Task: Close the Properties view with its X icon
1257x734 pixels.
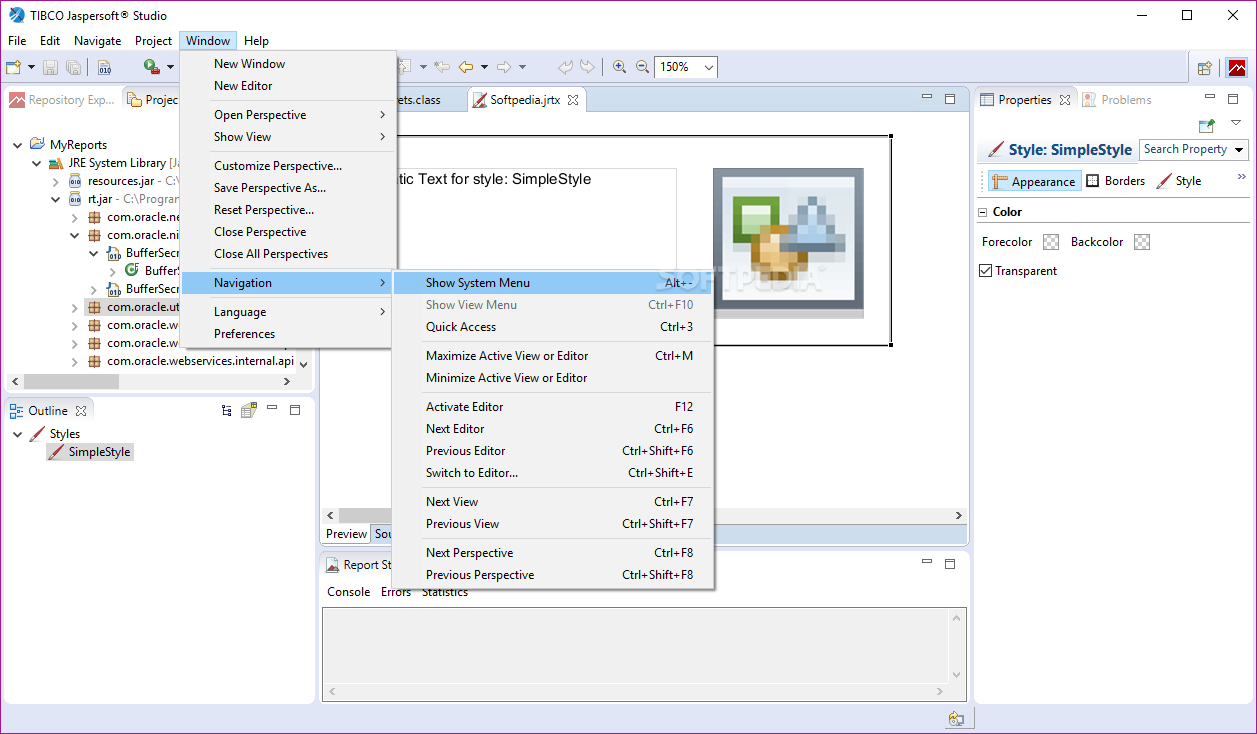Action: [1065, 100]
